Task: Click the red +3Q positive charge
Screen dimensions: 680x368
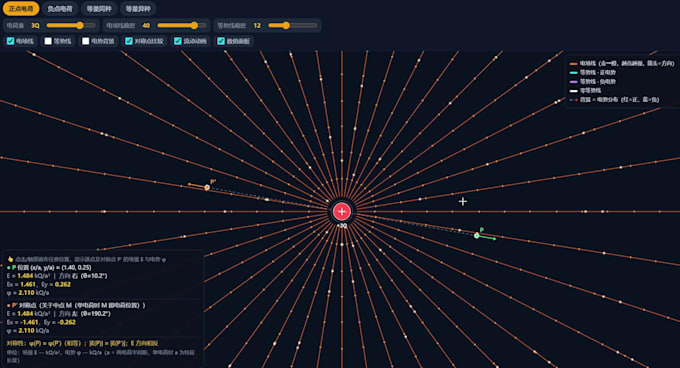Action: 342,212
